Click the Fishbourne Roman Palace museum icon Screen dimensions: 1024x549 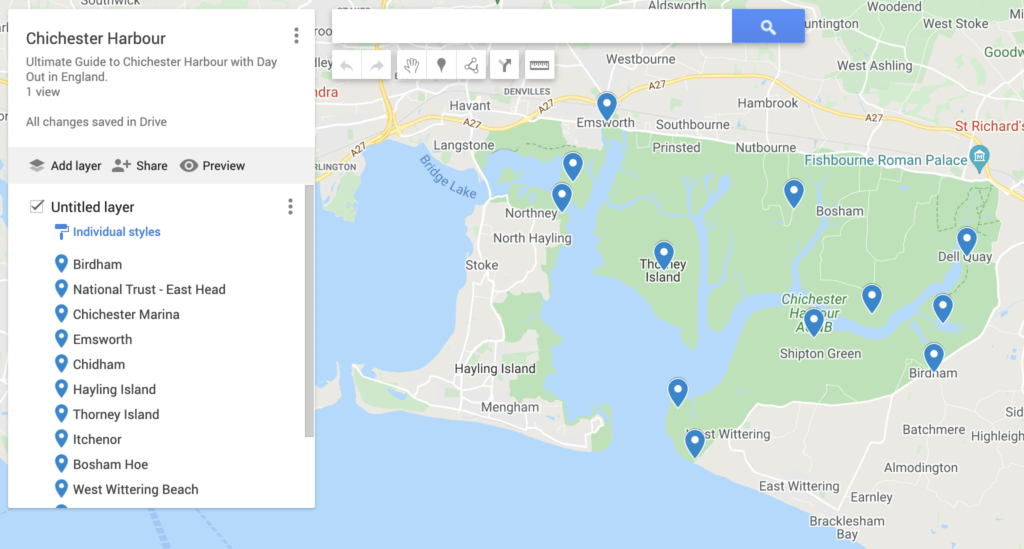(x=979, y=157)
